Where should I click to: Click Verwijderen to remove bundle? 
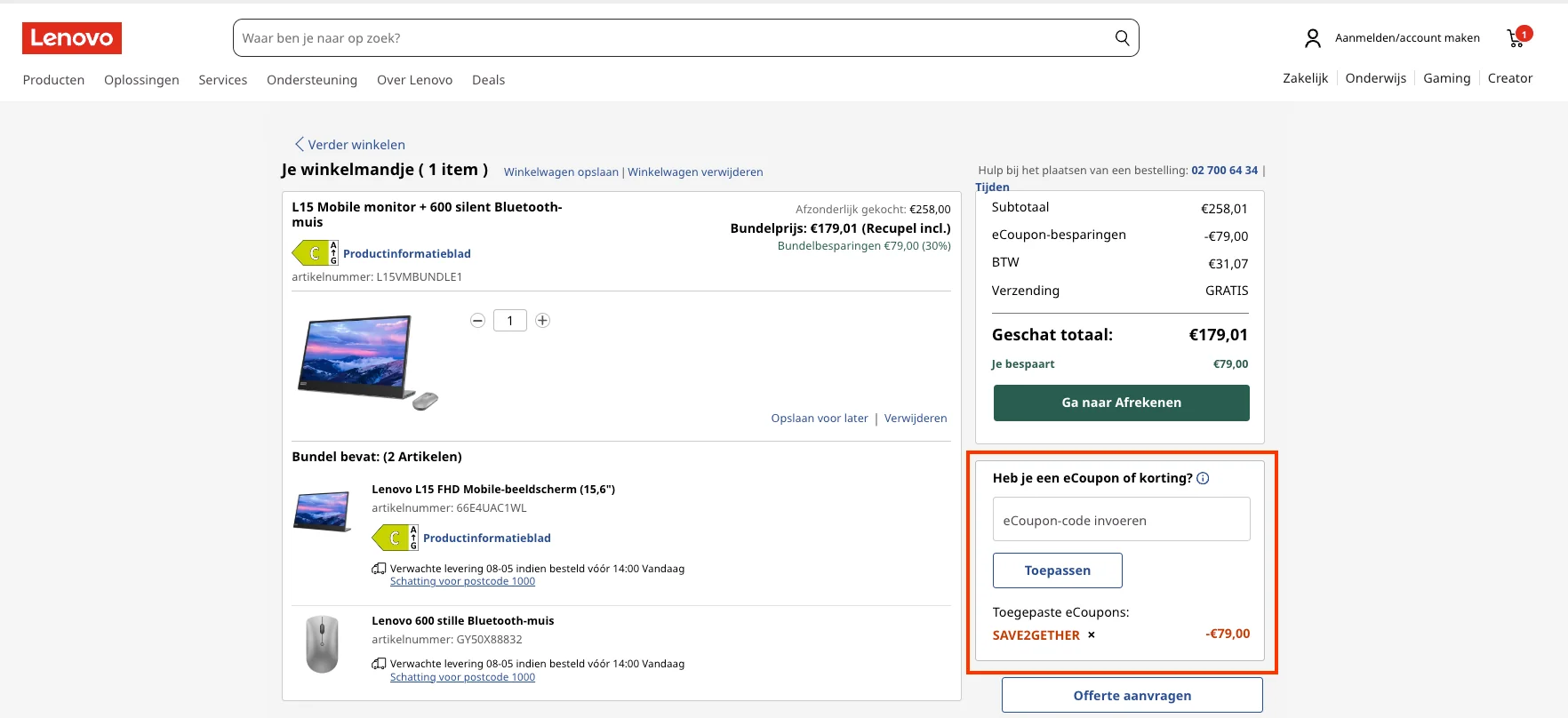coord(916,419)
